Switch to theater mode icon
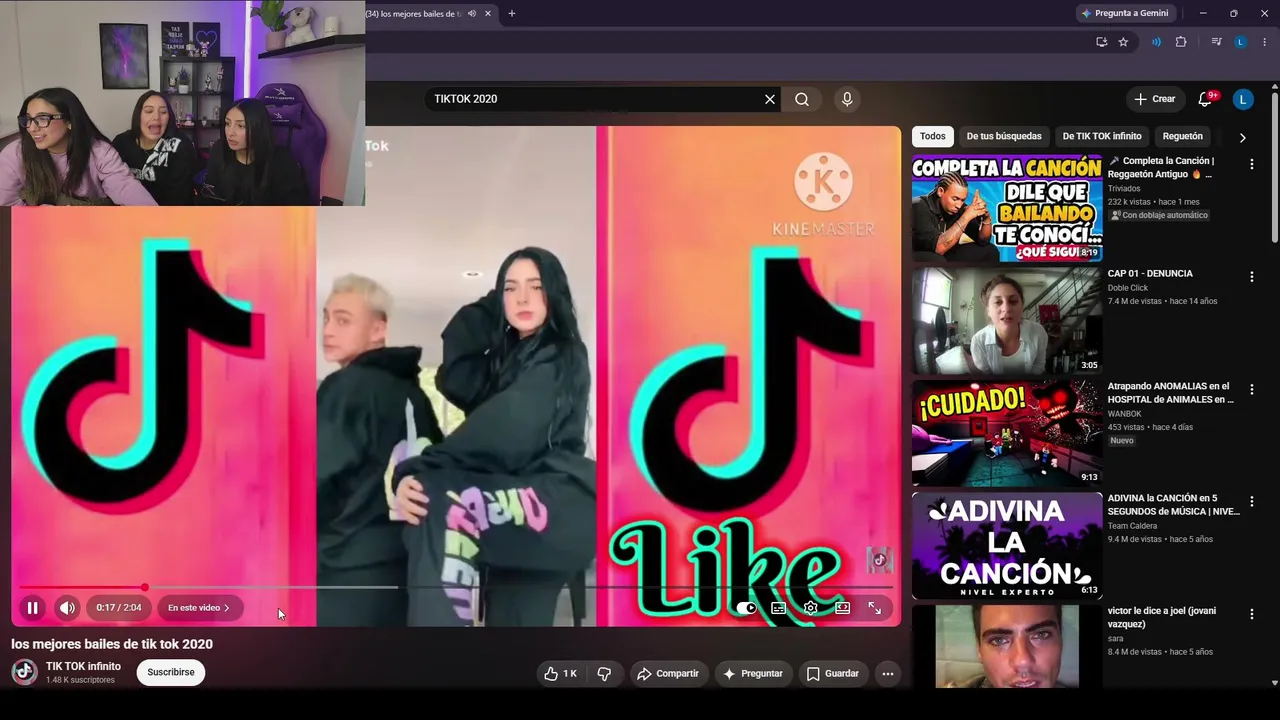1280x720 pixels. click(843, 608)
